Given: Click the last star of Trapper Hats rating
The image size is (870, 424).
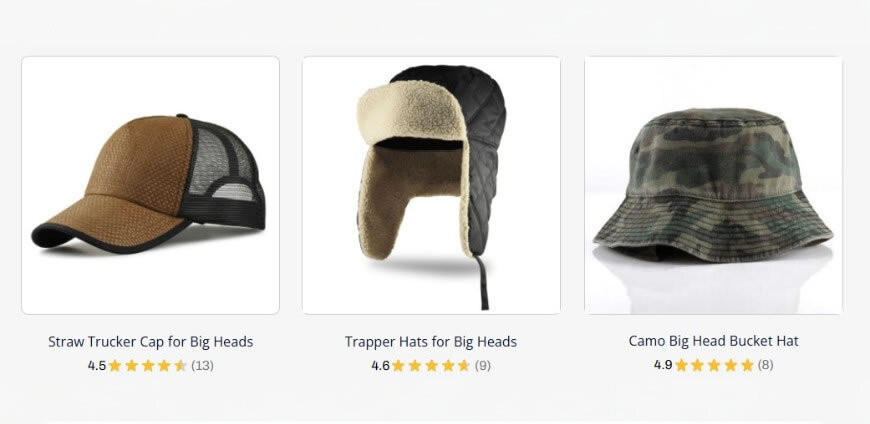Looking at the screenshot, I should point(464,365).
